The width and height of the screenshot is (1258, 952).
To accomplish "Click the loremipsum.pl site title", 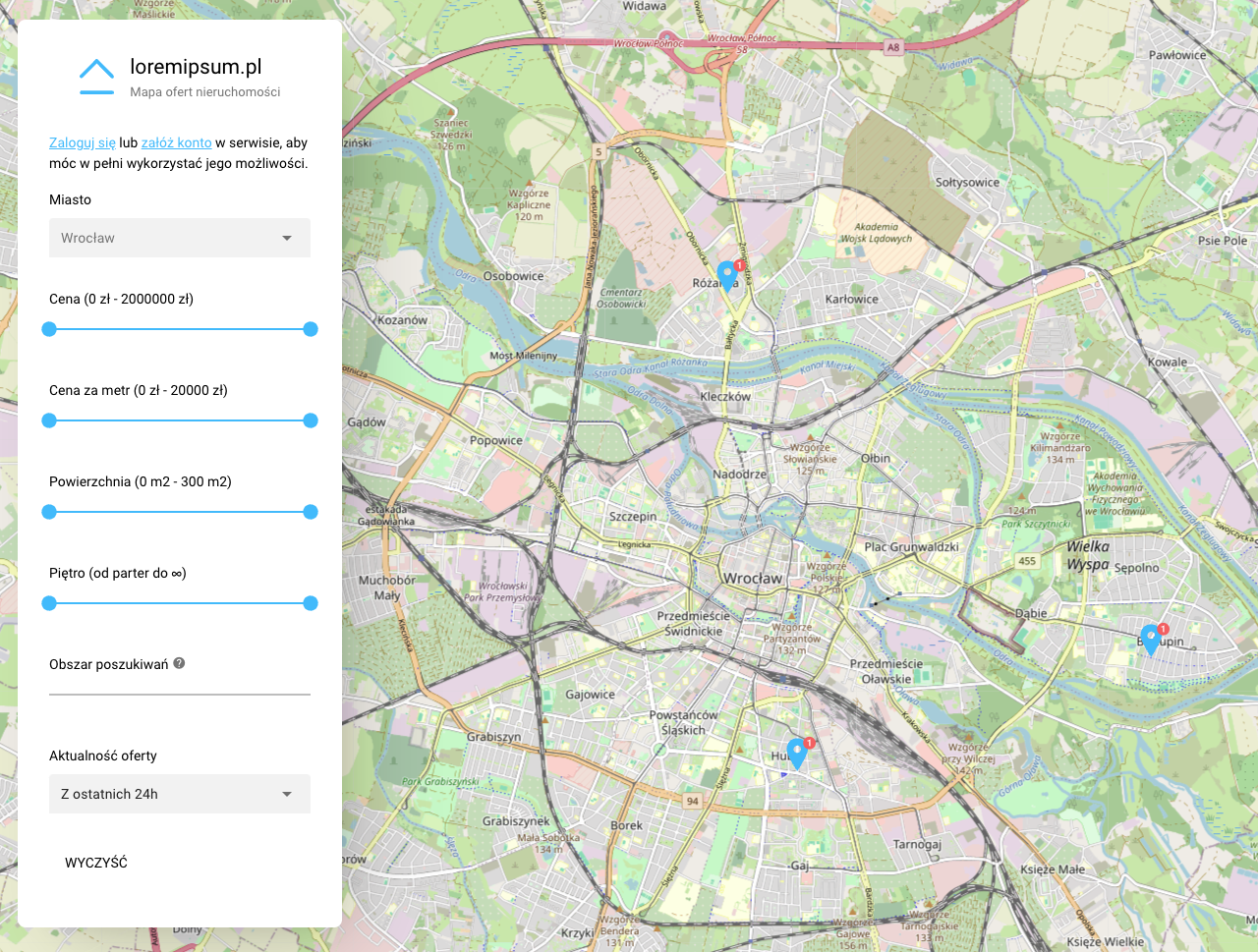I will tap(196, 67).
